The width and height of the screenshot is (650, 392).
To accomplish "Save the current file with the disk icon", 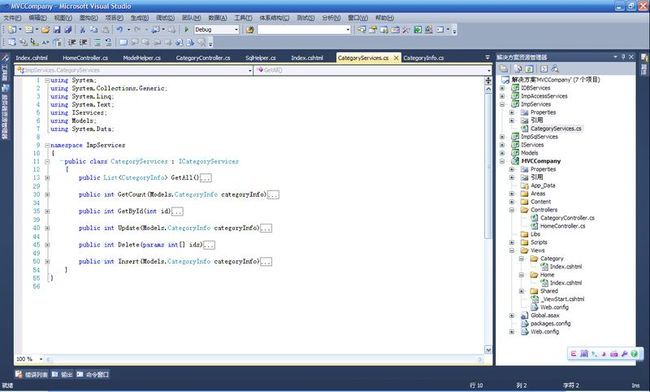I will [57, 30].
